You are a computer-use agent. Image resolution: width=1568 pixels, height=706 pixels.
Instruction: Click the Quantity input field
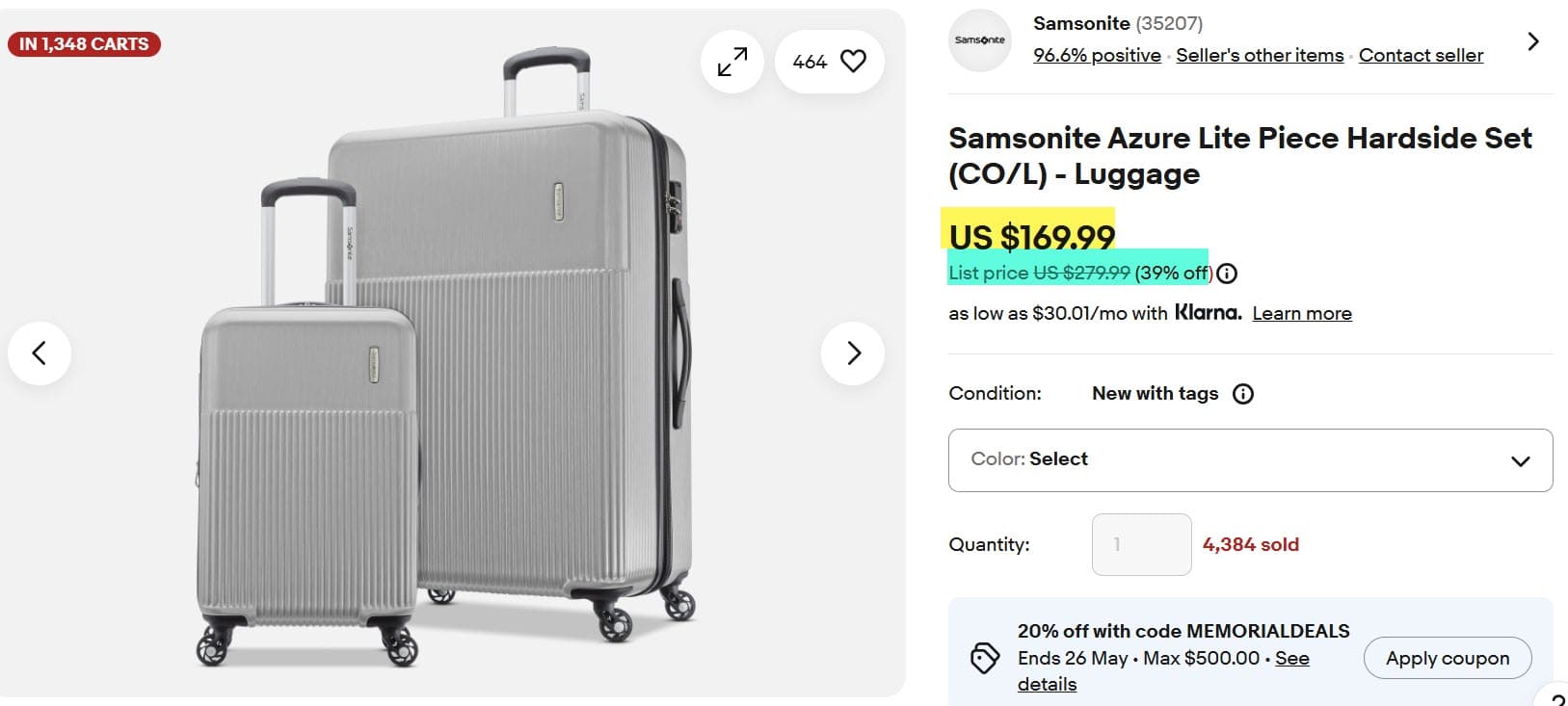pos(1141,545)
